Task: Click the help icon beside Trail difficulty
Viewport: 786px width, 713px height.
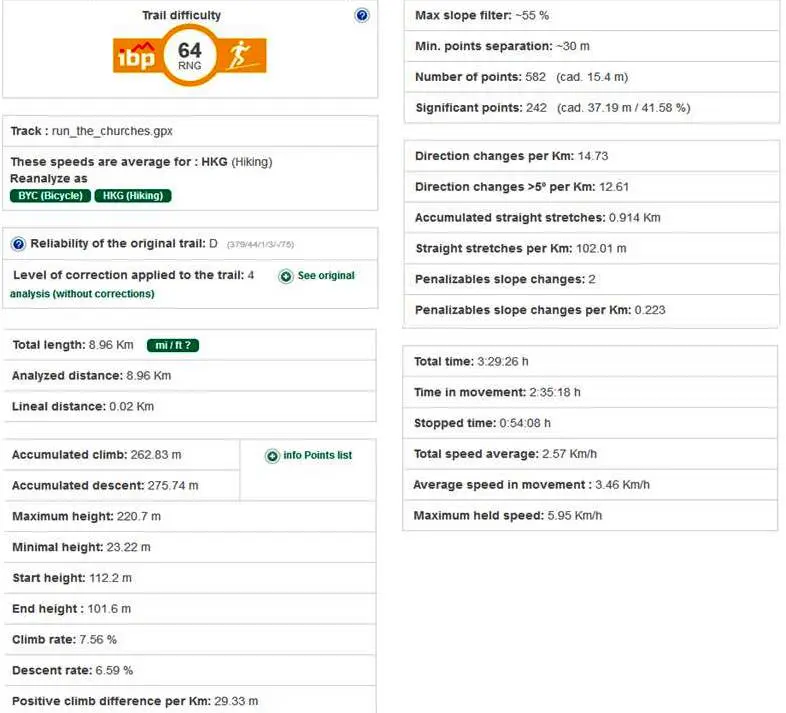Action: (x=362, y=16)
